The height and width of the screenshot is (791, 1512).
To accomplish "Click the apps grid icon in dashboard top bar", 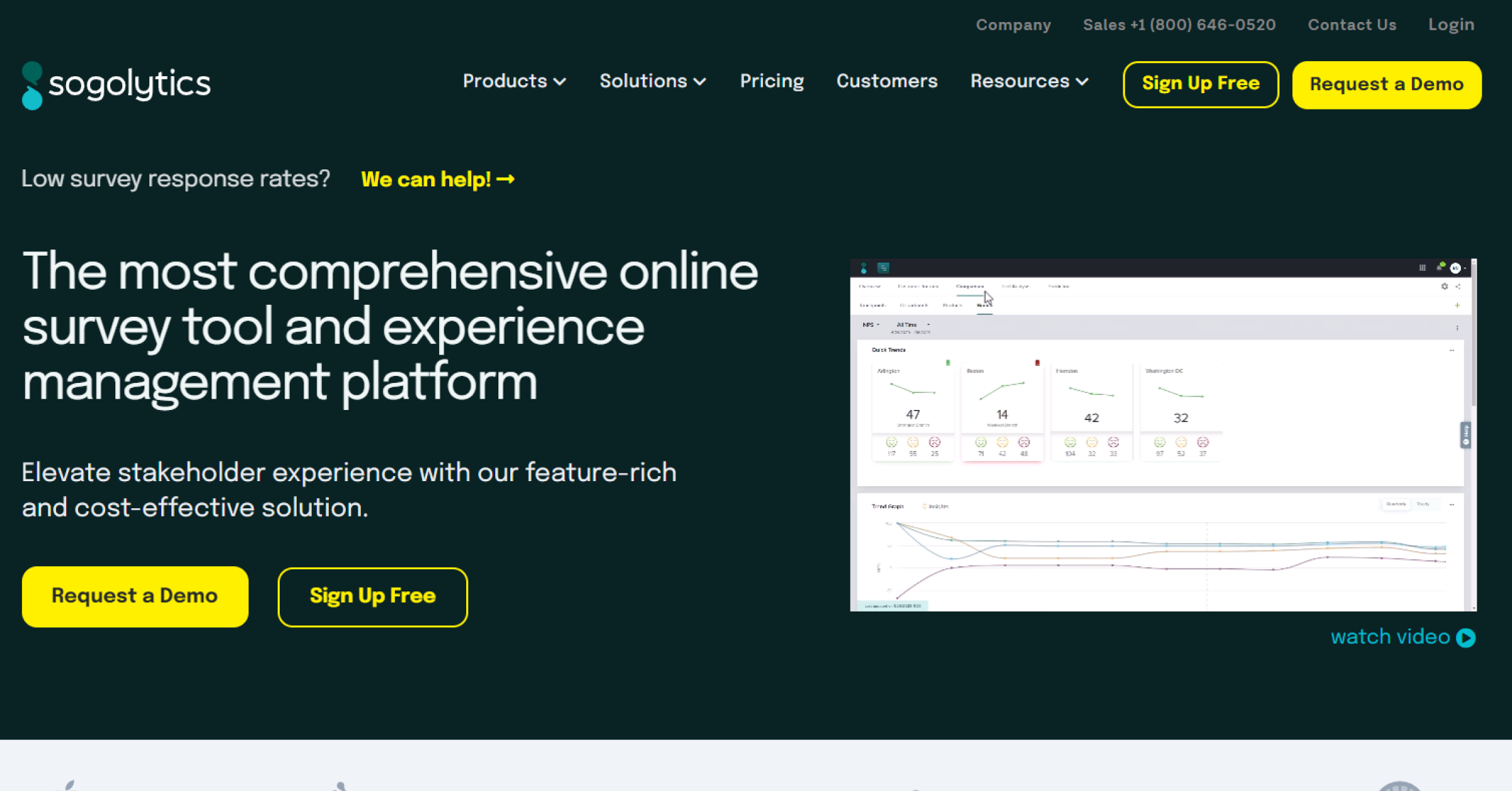I will coord(1423,268).
